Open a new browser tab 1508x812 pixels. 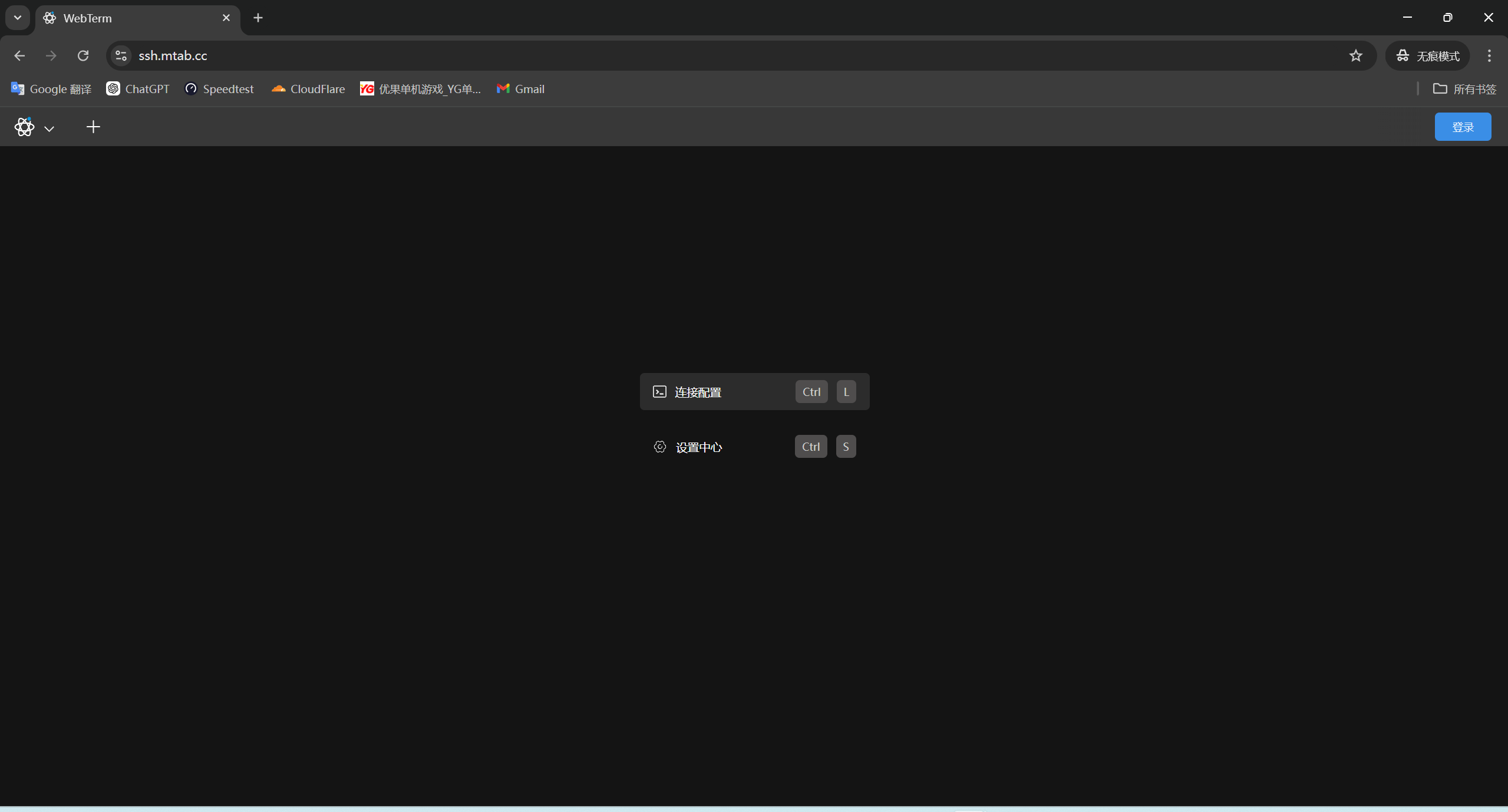258,18
